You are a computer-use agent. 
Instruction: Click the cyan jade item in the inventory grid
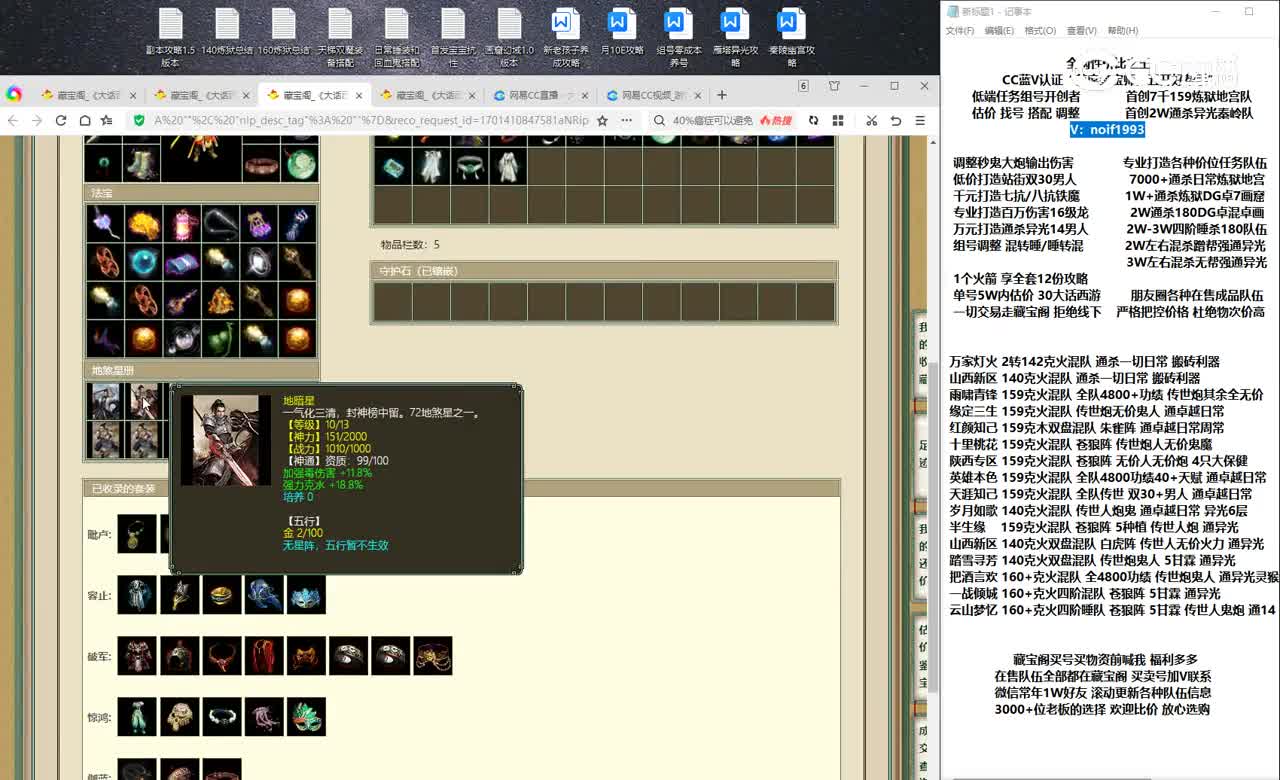(x=393, y=166)
